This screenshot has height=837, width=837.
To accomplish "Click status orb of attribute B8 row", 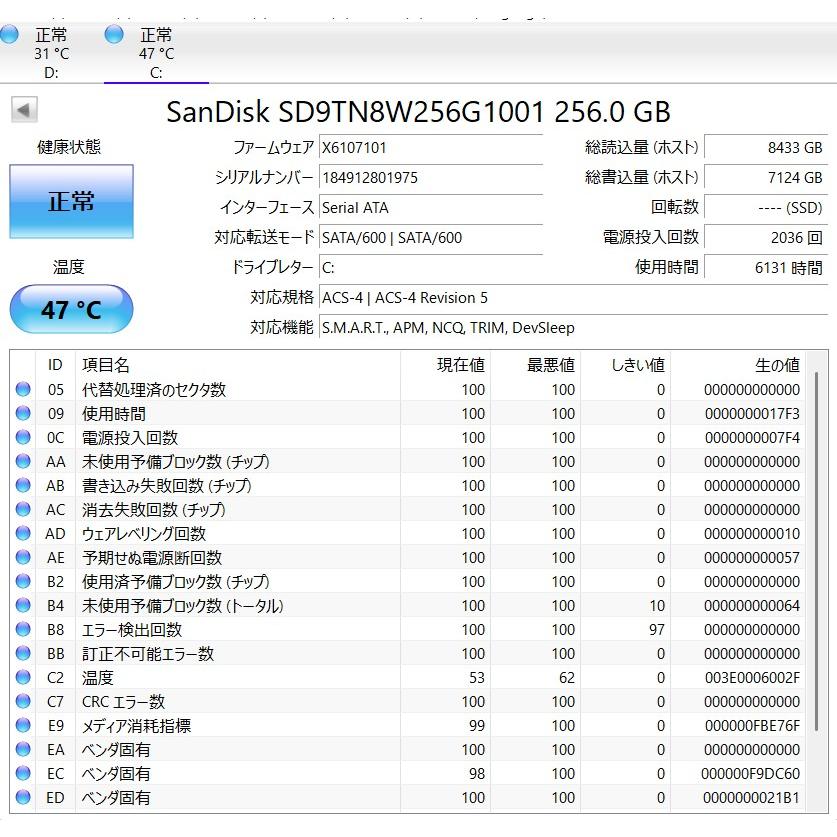I will coord(23,629).
